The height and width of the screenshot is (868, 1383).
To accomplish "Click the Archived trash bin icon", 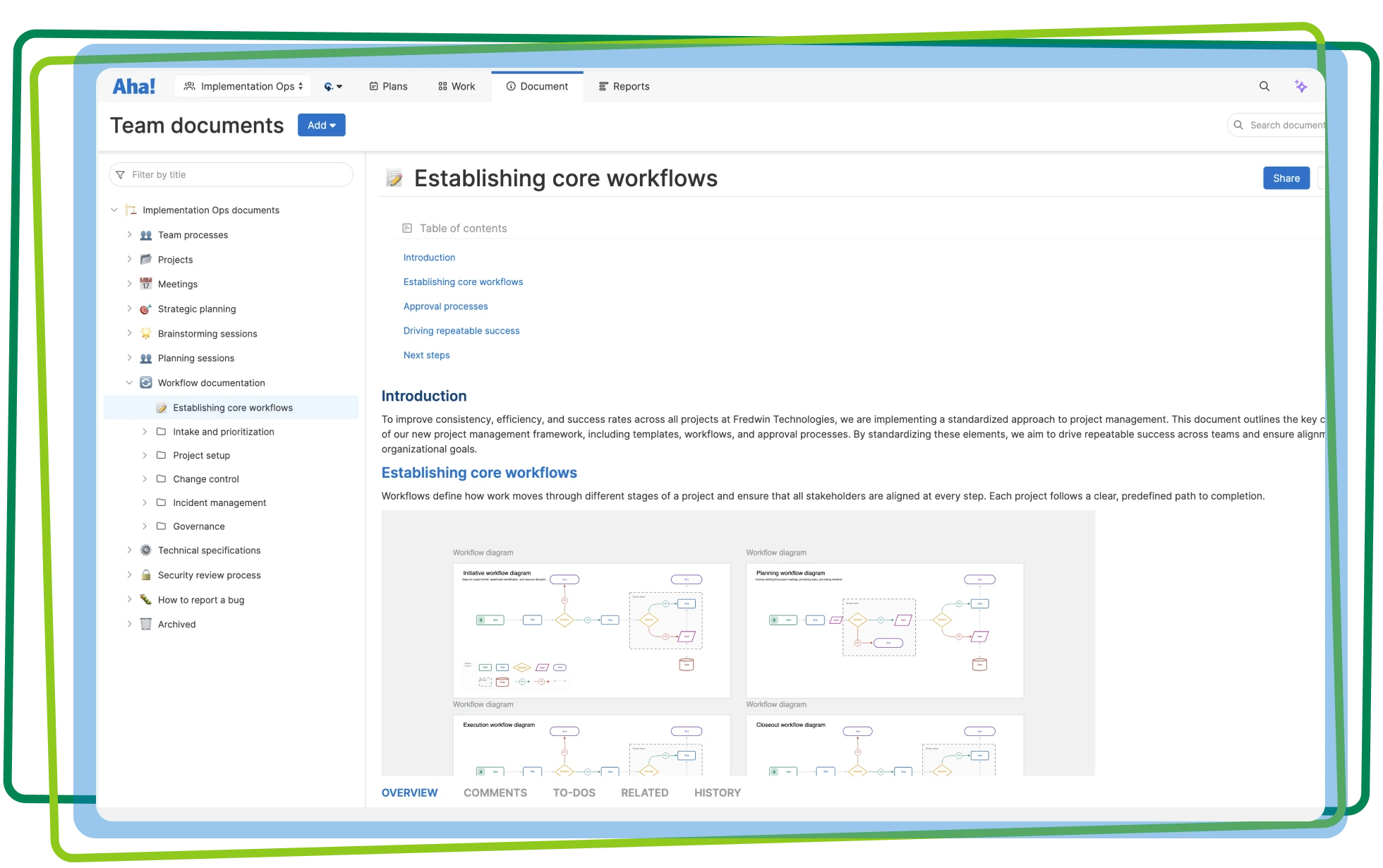I will (x=146, y=625).
